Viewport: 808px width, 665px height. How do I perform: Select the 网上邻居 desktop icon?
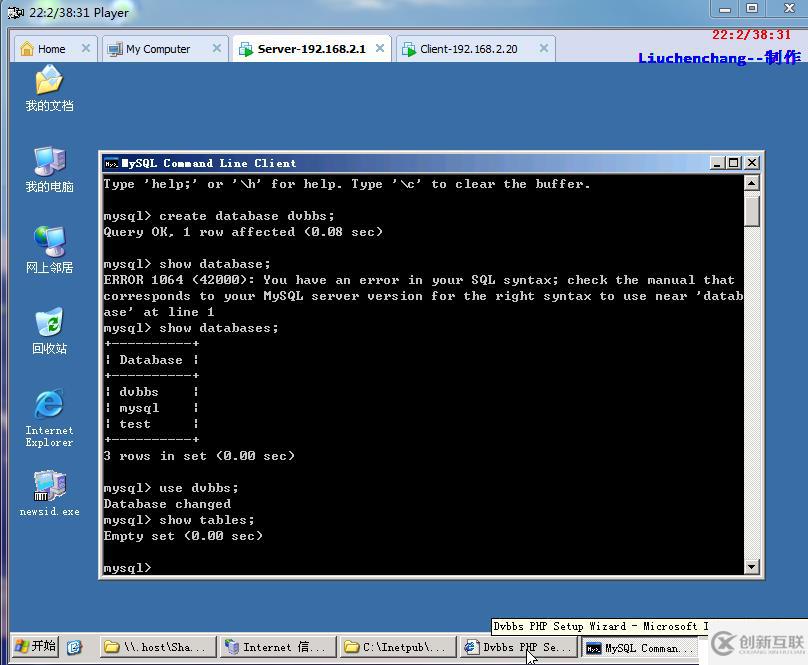tap(49, 250)
